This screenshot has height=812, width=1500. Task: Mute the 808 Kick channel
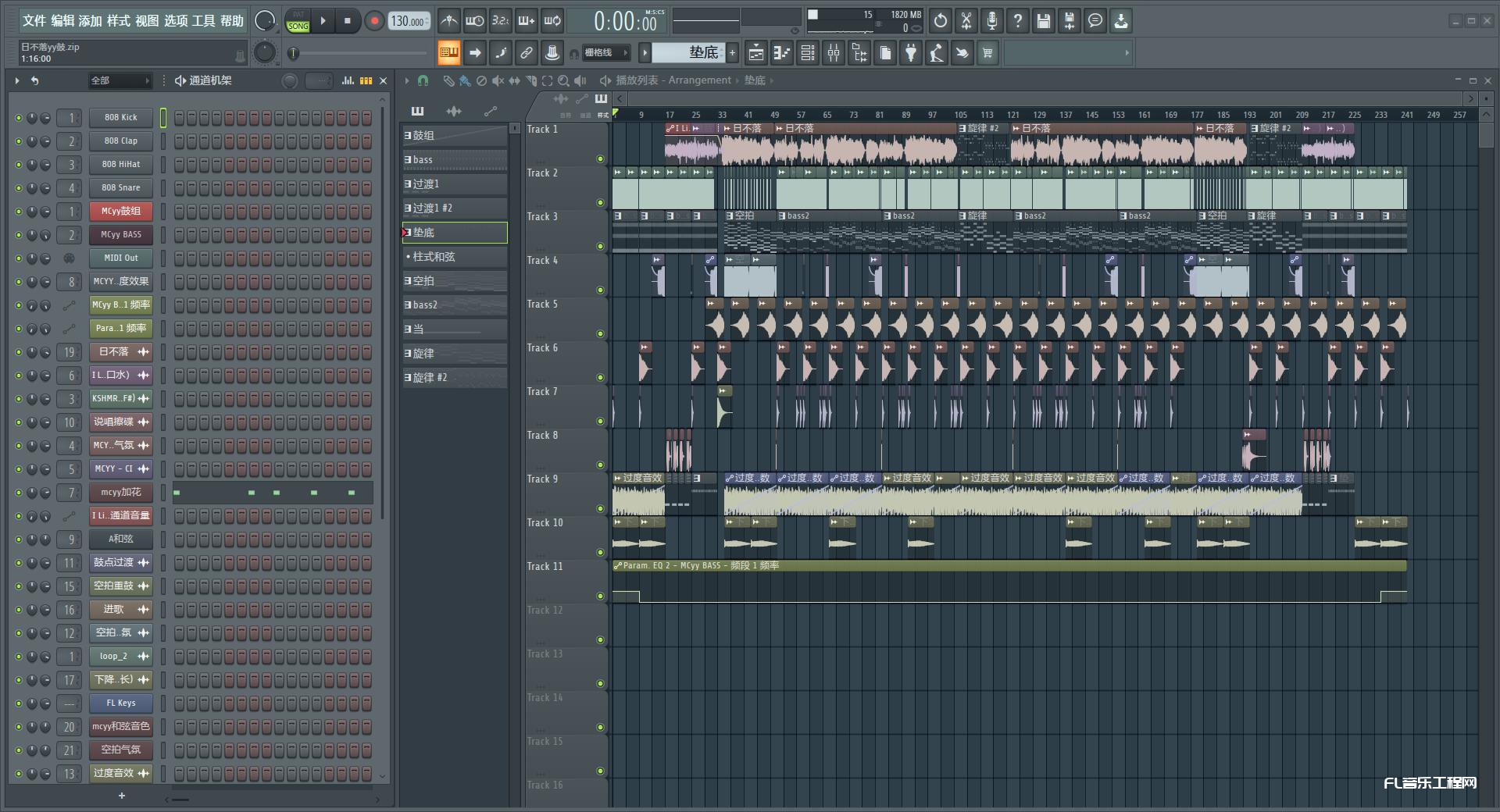click(x=19, y=118)
